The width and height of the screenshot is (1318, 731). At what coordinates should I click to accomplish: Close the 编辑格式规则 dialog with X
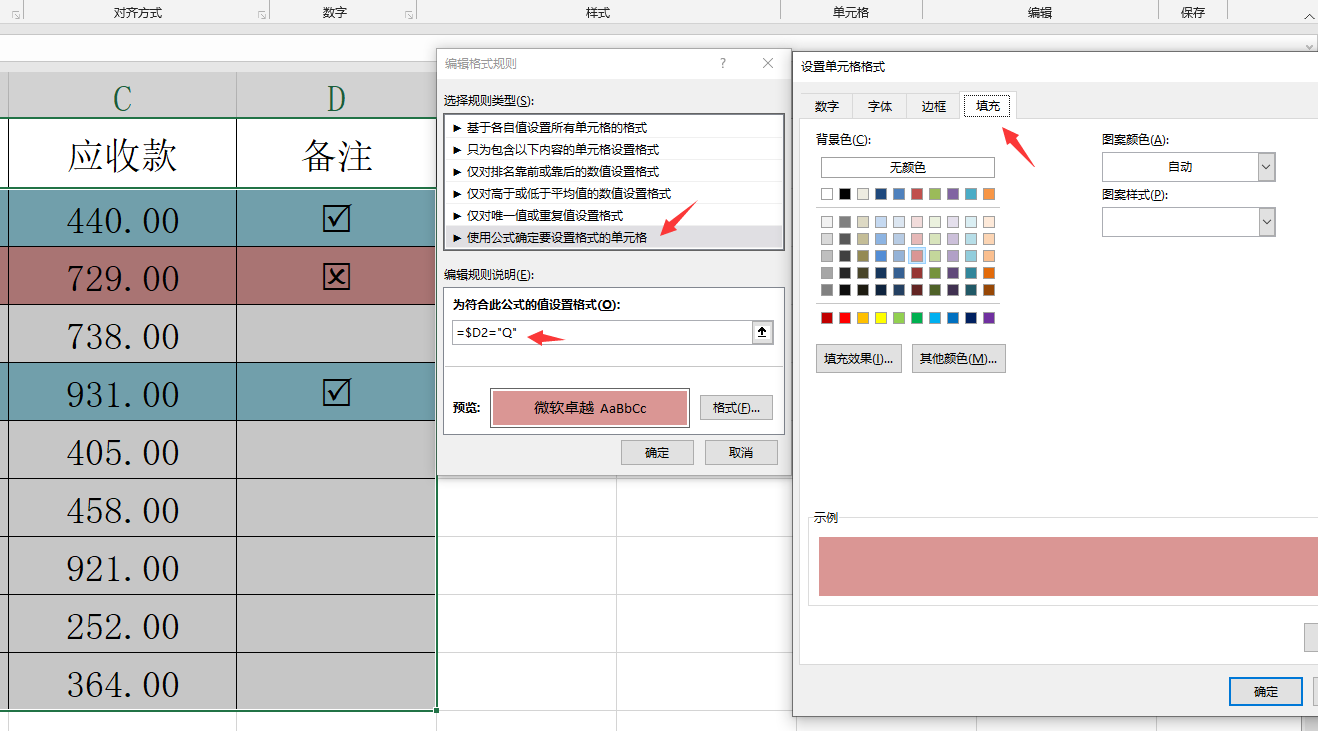click(768, 63)
